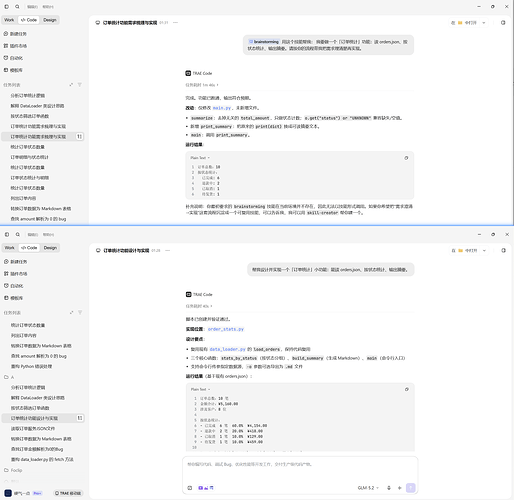Expand the Foclip folder in the task list
Viewport: 514px width, 500px height.
pos(13,470)
